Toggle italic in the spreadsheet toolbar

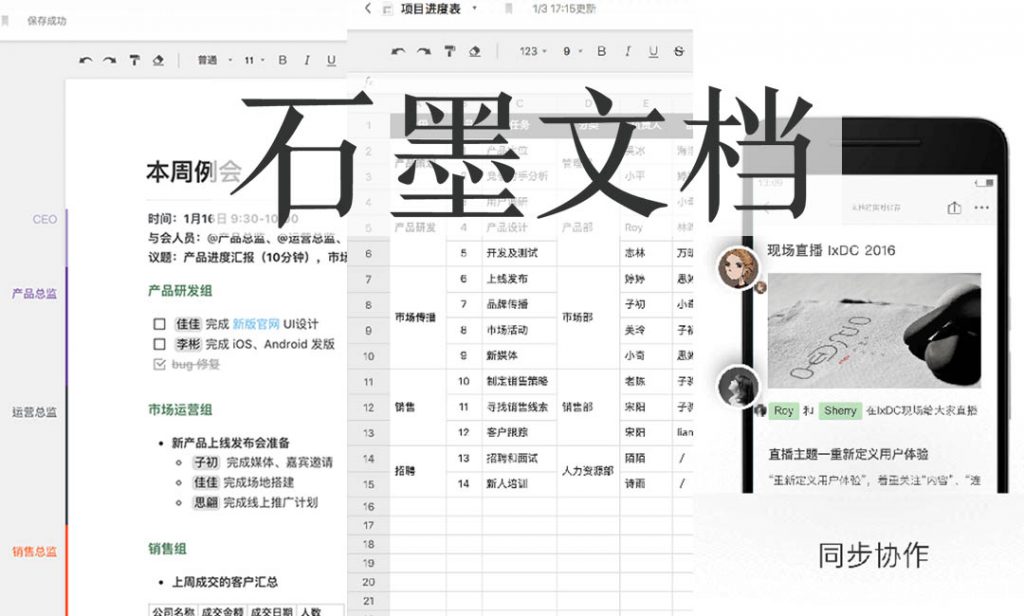click(x=628, y=51)
